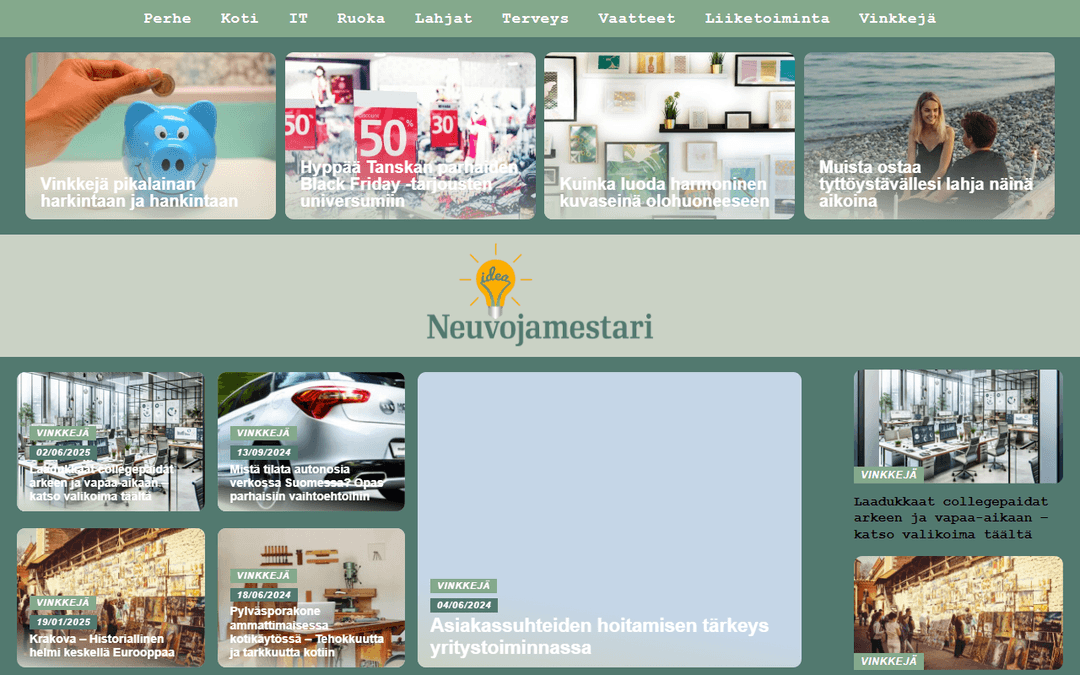Open the Black Friday Tanska article card

click(x=411, y=136)
